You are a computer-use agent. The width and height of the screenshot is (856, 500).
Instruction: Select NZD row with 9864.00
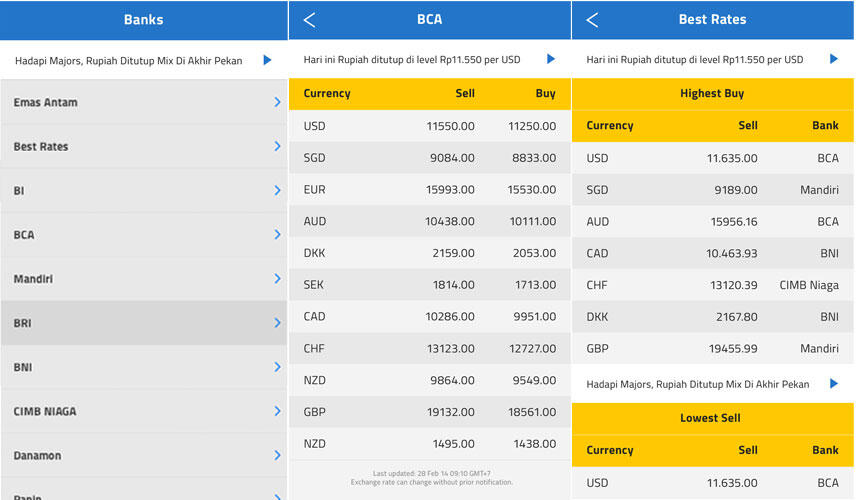[430, 380]
